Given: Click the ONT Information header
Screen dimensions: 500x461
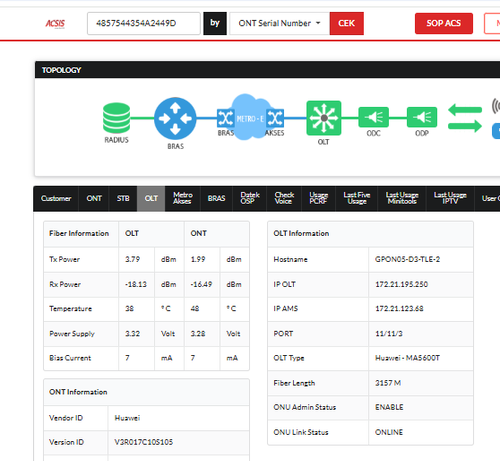Looking at the screenshot, I should [x=78, y=392].
